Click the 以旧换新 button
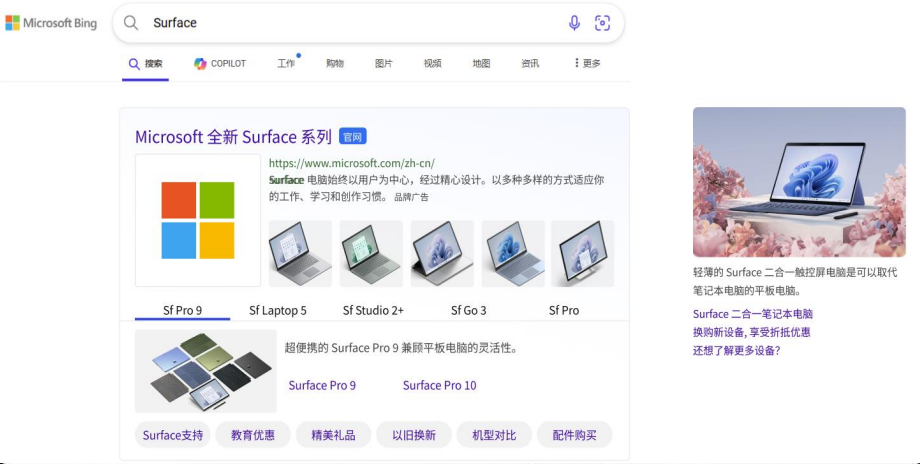Image resolution: width=920 pixels, height=464 pixels. pyautogui.click(x=414, y=435)
